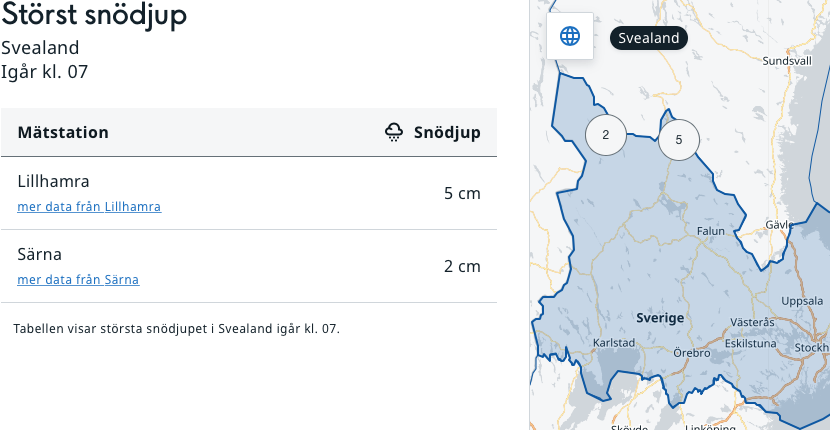Select the Lillhamra station name in table
Screen dimensions: 830x430
(54, 182)
